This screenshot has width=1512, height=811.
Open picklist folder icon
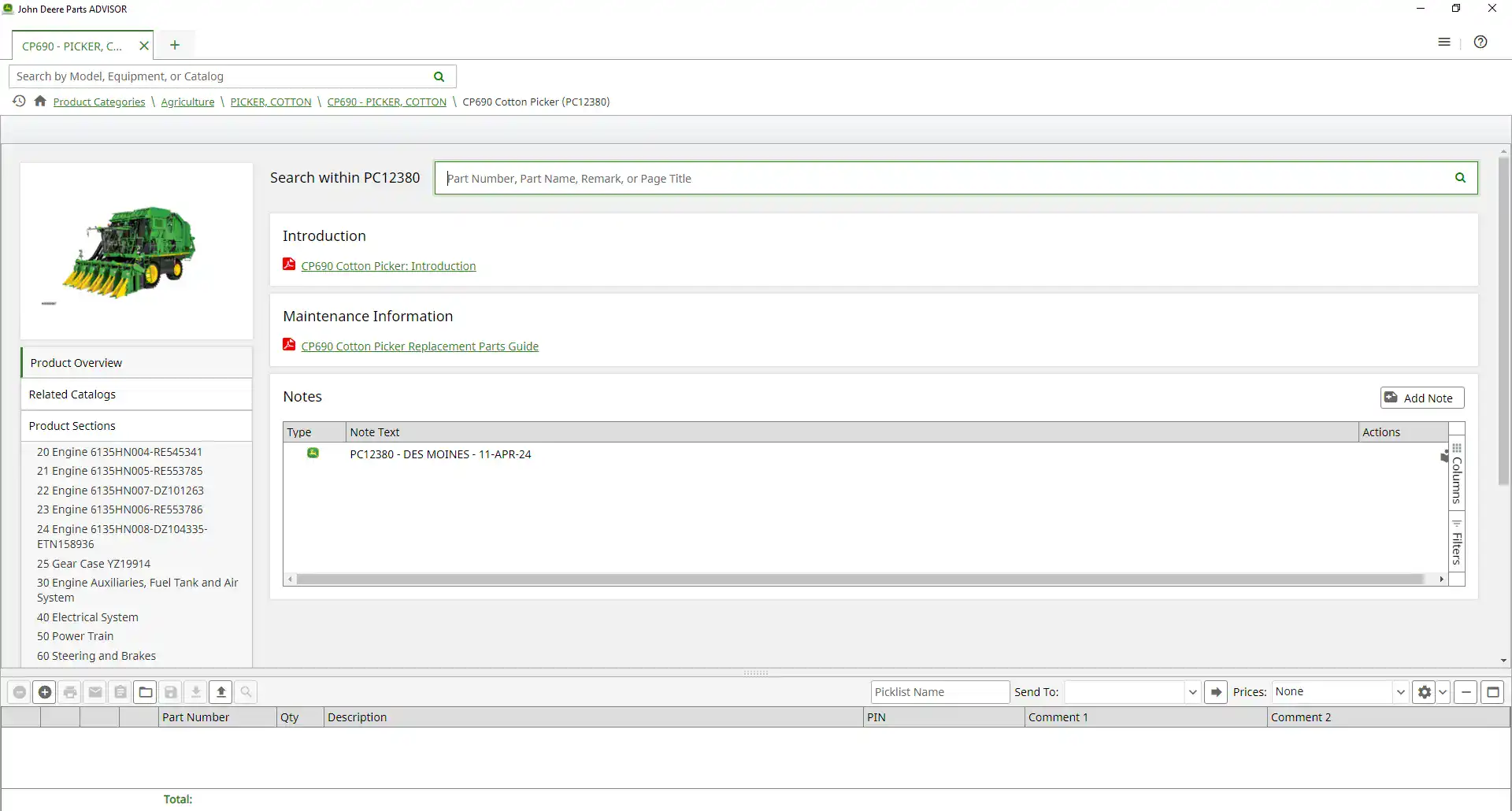tap(146, 692)
